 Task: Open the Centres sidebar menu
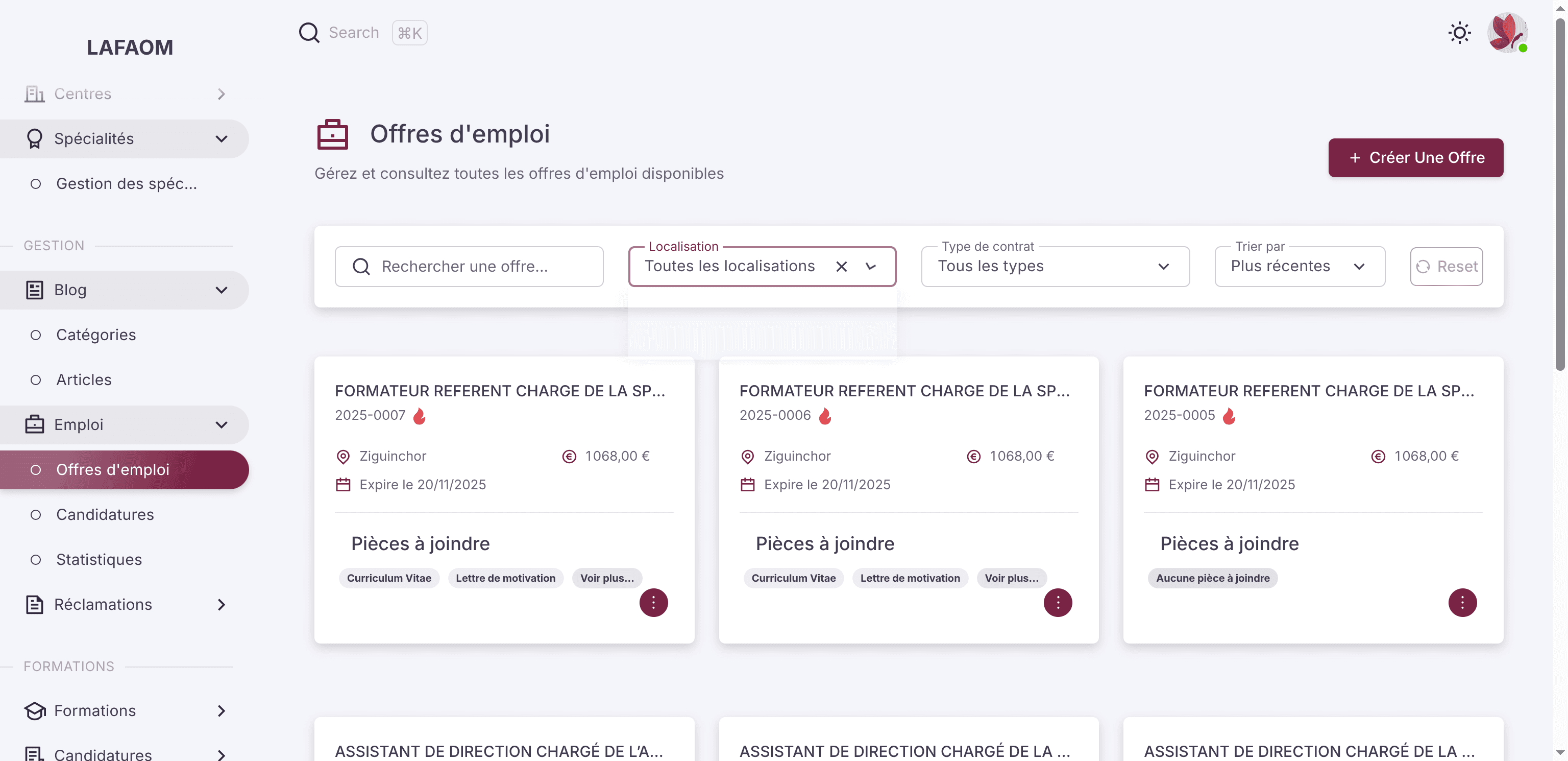coord(124,94)
